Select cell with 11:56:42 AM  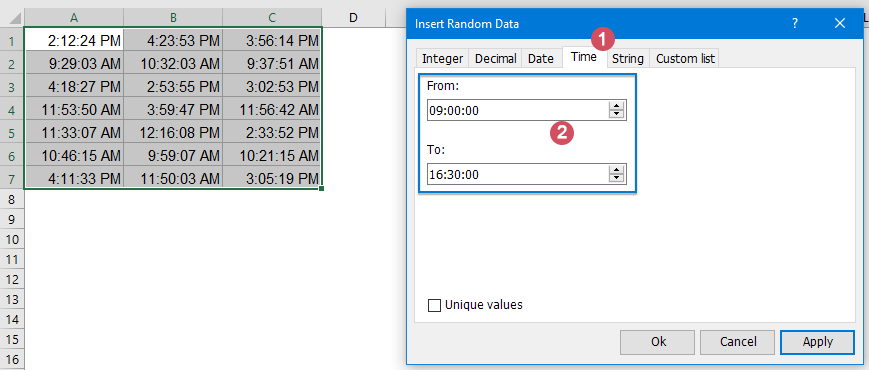tap(272, 109)
